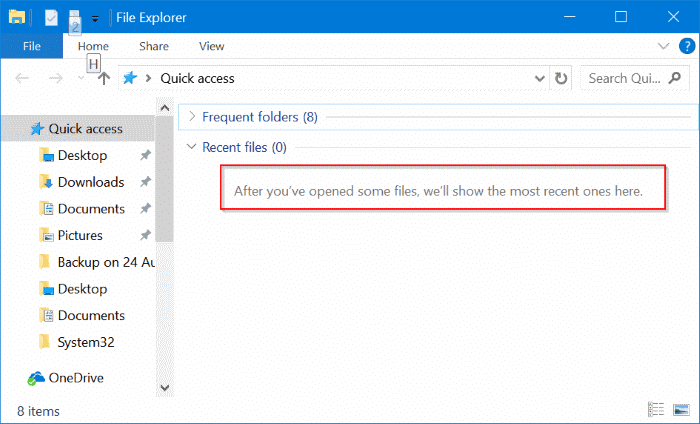Open System32 in the navigation pane
Image resolution: width=700 pixels, height=424 pixels.
86,342
